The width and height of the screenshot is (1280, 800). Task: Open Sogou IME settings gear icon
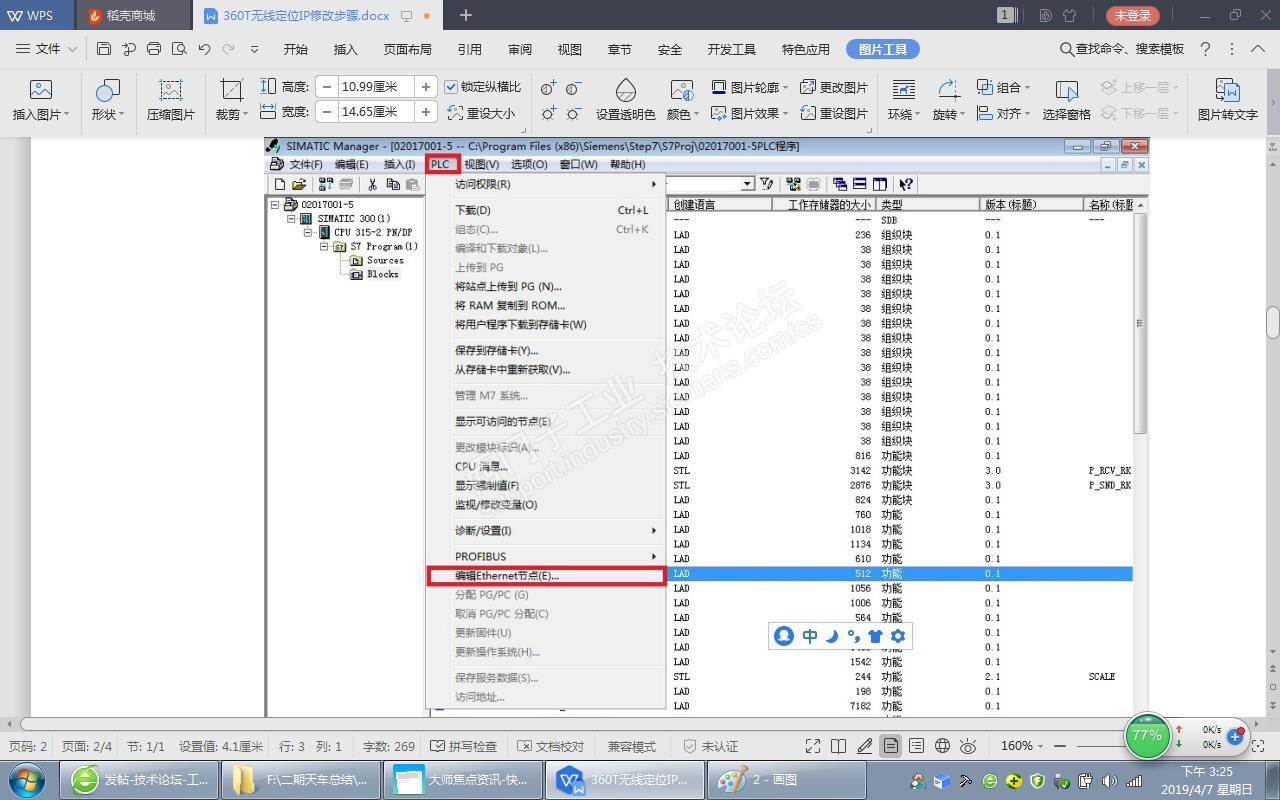pyautogui.click(x=898, y=636)
